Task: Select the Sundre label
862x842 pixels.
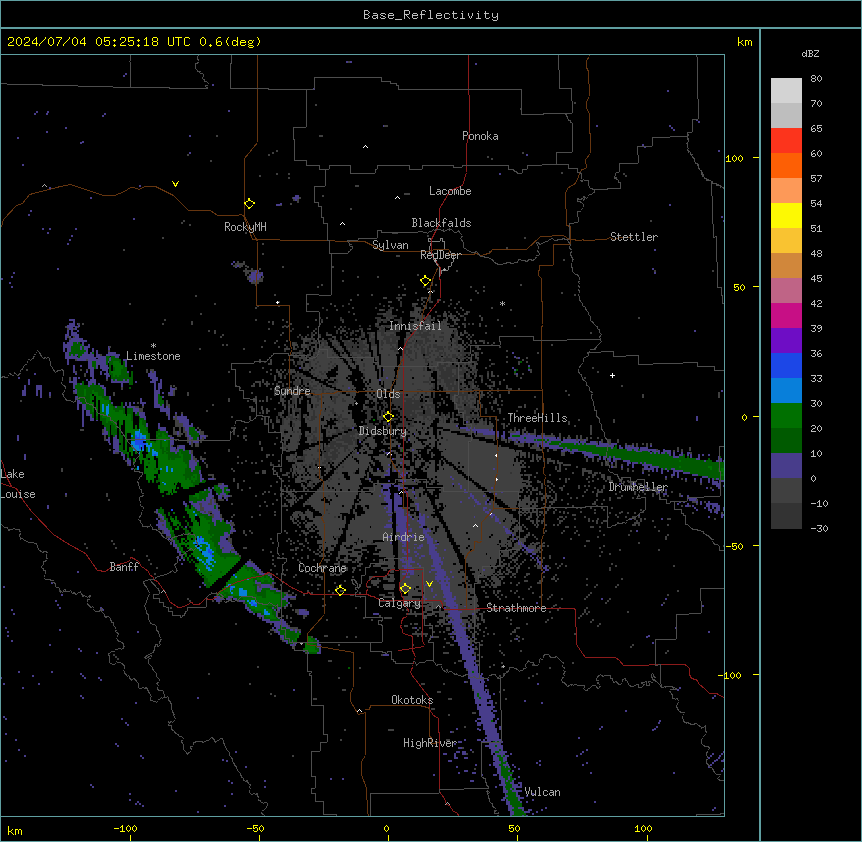Action: (292, 391)
